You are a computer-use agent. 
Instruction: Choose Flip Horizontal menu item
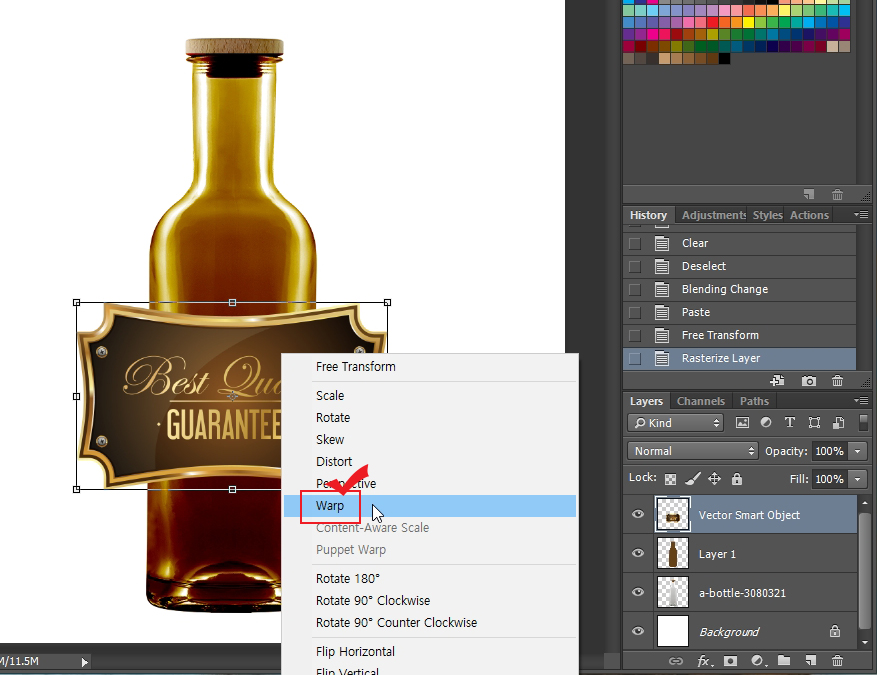click(430, 652)
